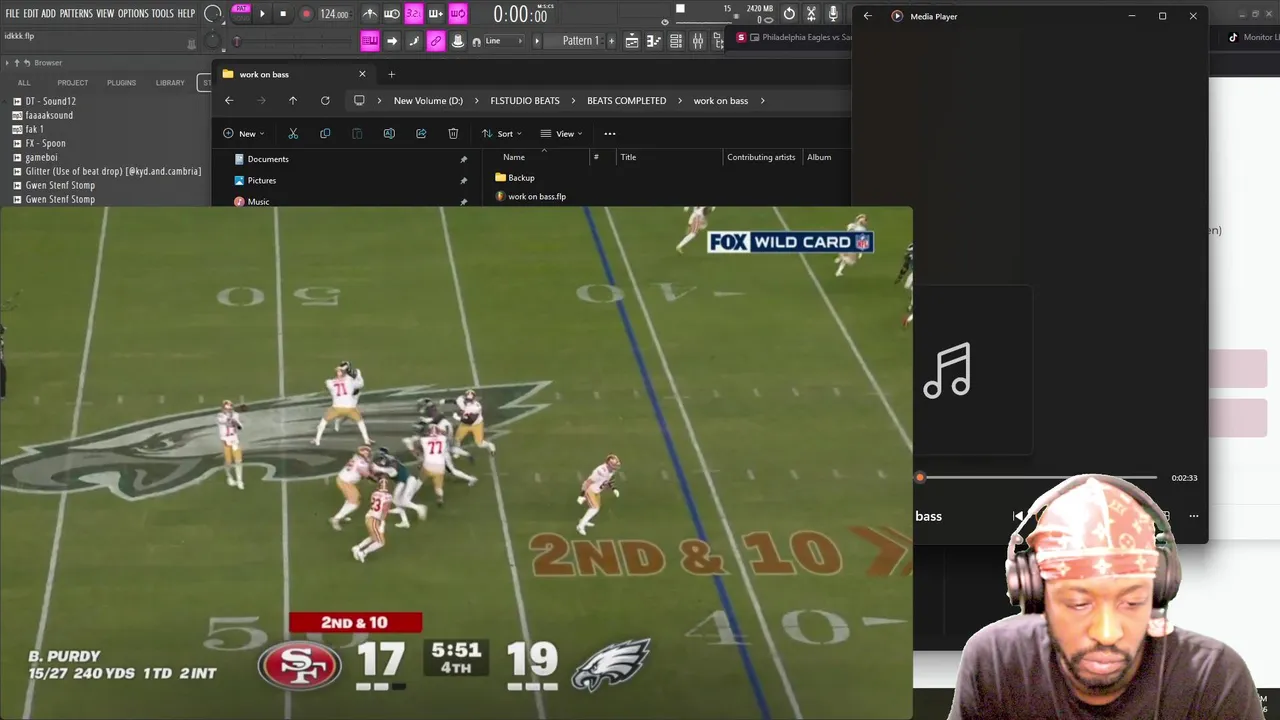Open the PATTERNS menu
The width and height of the screenshot is (1280, 720).
point(76,14)
